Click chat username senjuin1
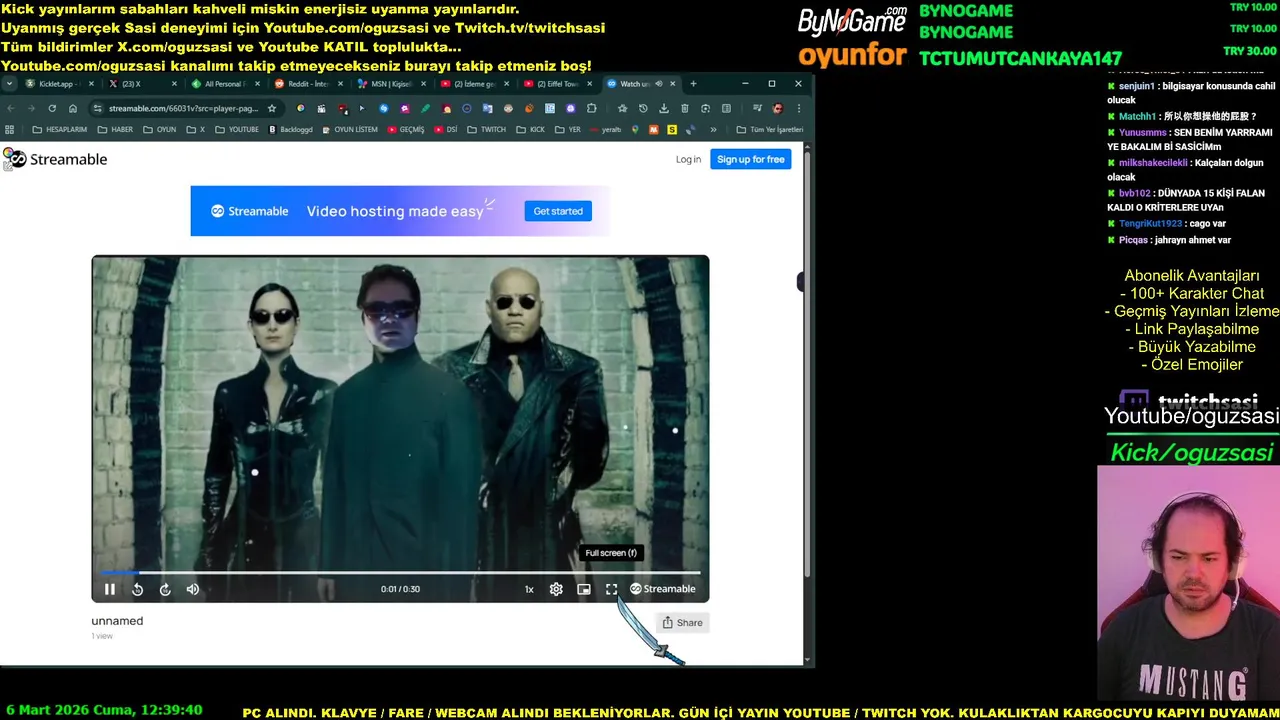Screen dimensions: 1280x720 click(x=1136, y=86)
